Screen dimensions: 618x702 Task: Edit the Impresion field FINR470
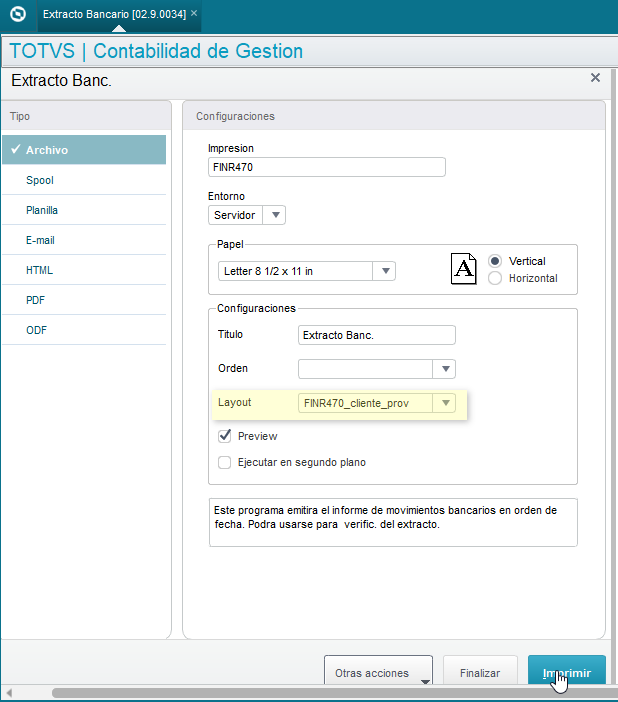pyautogui.click(x=327, y=167)
